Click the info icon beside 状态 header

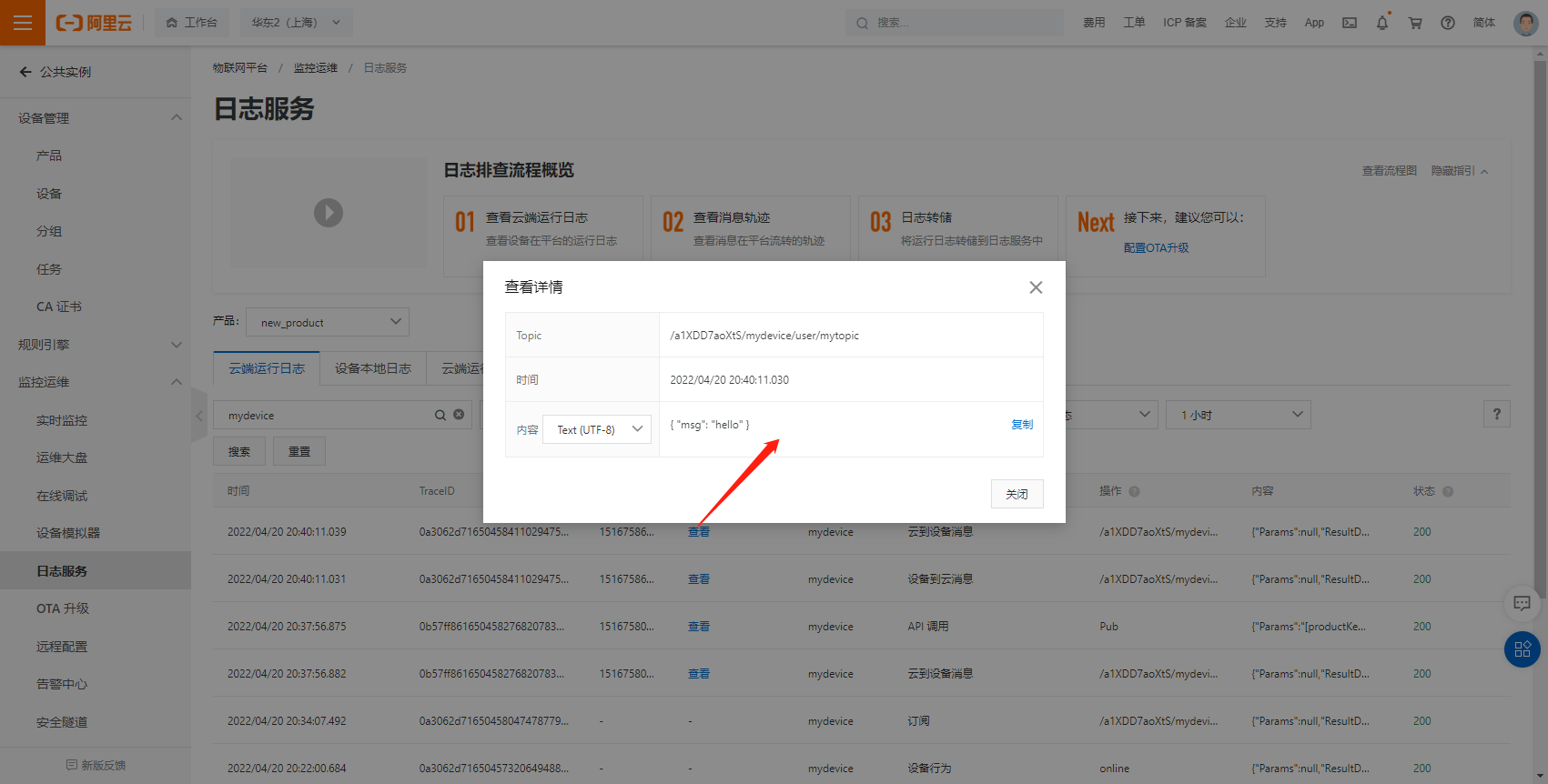tap(1448, 491)
